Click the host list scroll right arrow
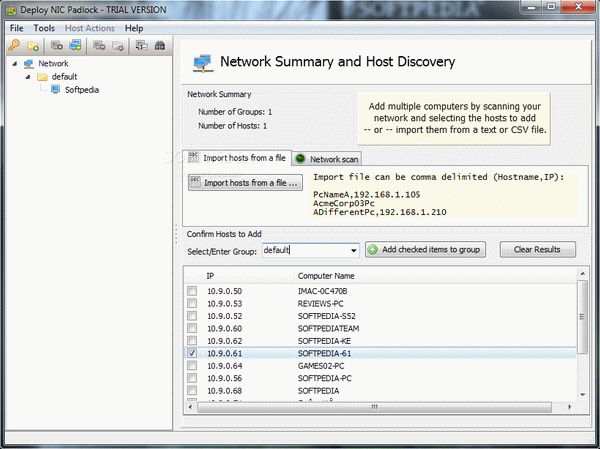Viewport: 600px width, 449px height. [569, 407]
